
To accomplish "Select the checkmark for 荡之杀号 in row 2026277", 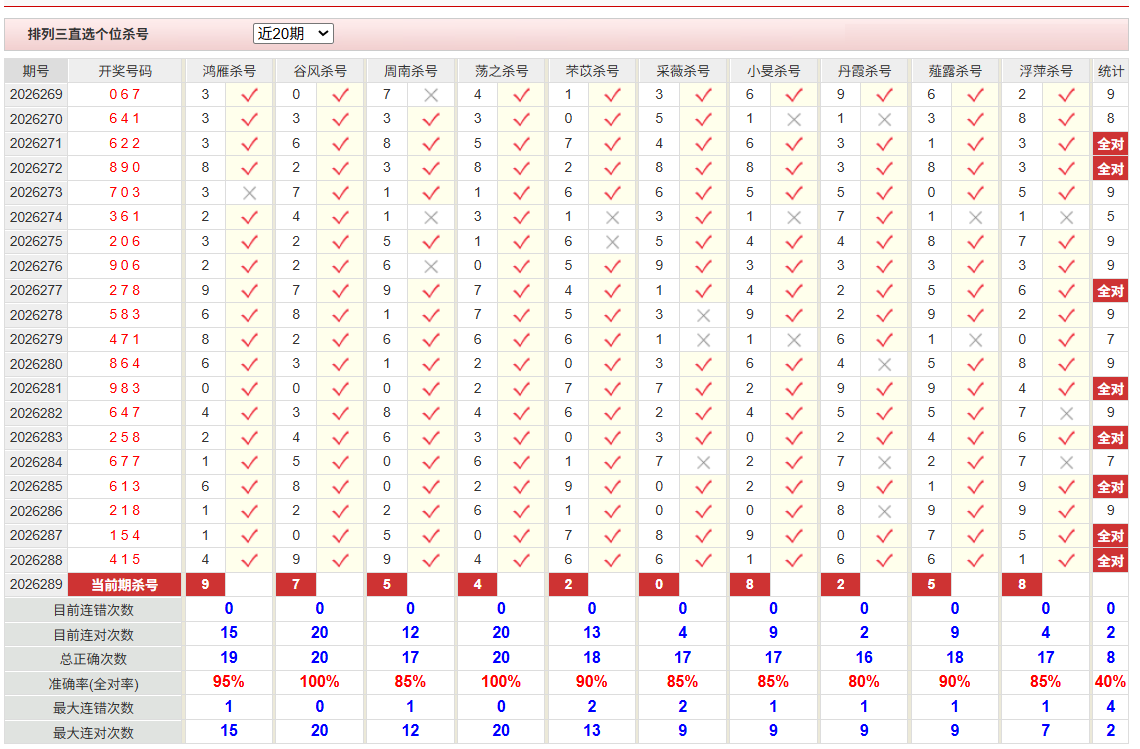I will [x=521, y=291].
